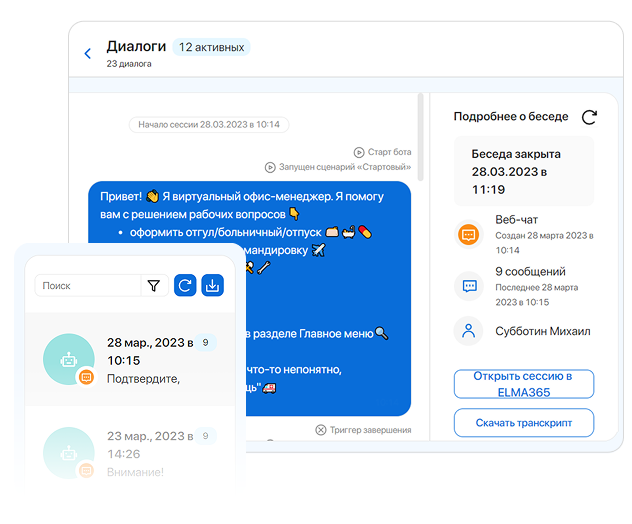Click 'Подтвердите,' preview text in dialog list
The width and height of the screenshot is (632, 524).
coord(143,379)
